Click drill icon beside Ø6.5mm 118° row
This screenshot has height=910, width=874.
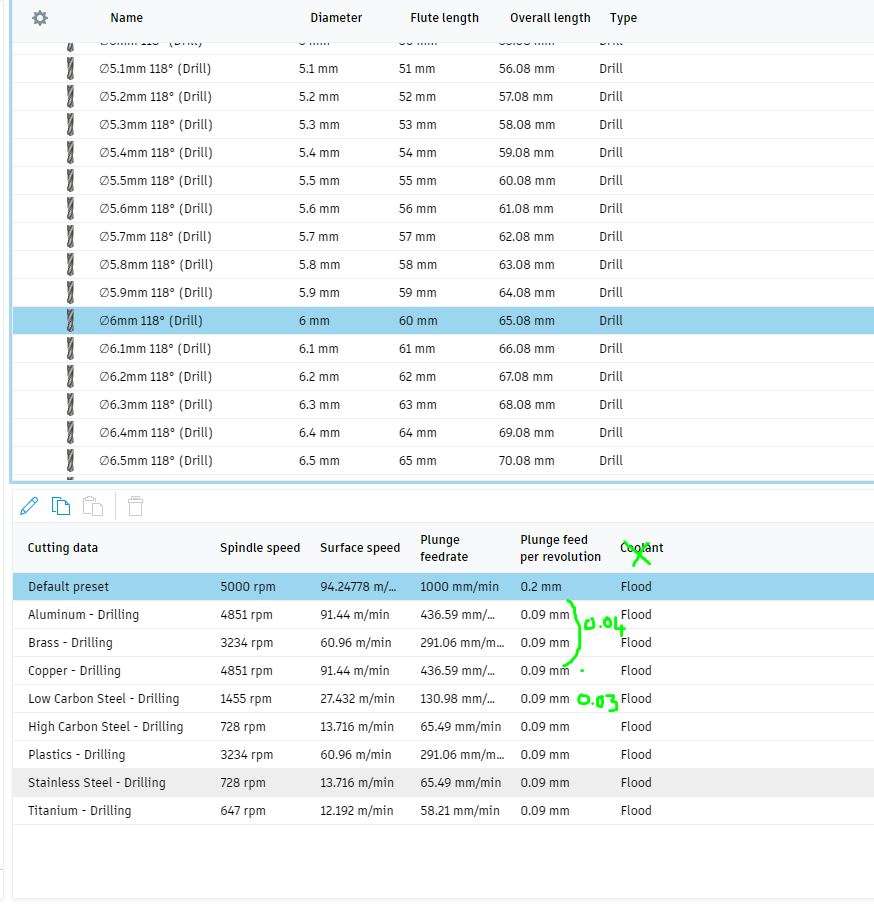(x=70, y=460)
